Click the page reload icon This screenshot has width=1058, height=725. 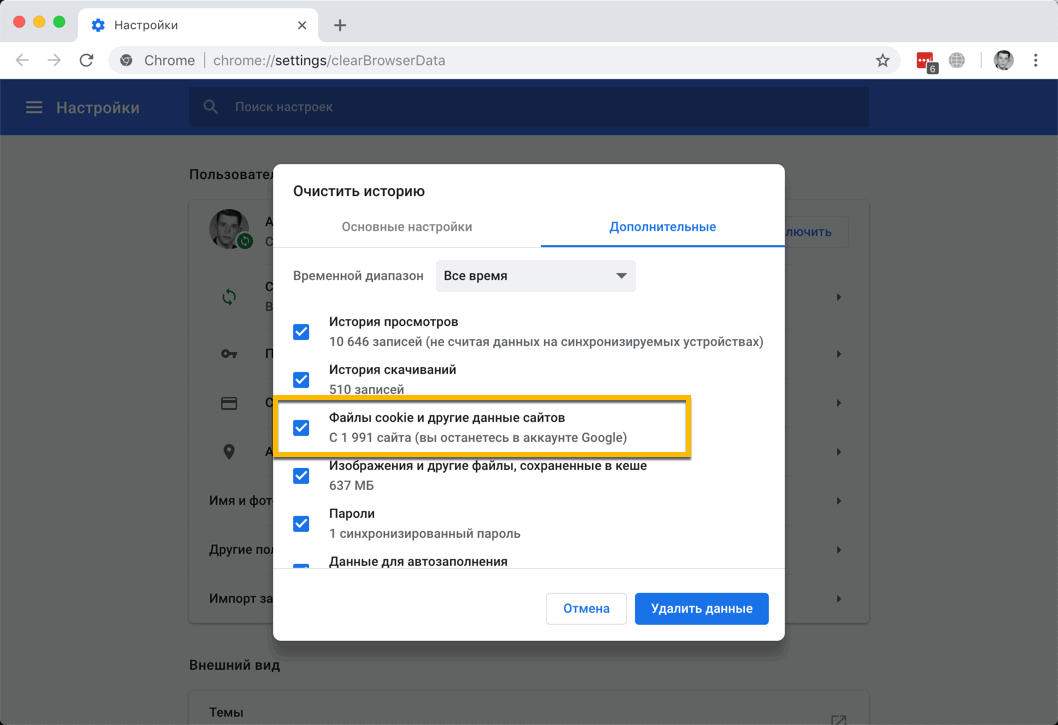pos(86,60)
